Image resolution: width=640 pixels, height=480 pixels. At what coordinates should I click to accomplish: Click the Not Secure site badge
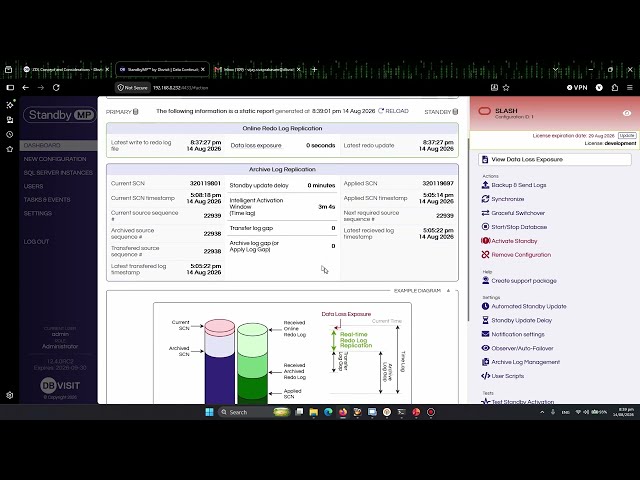point(133,87)
